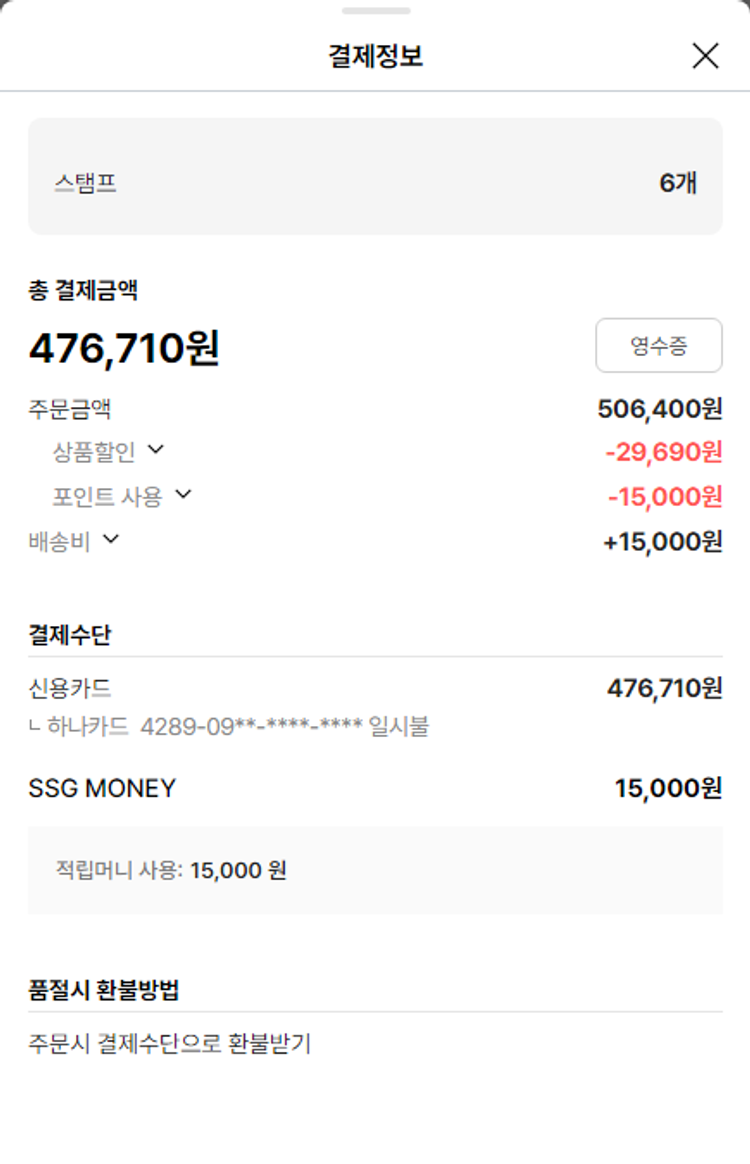750x1164 pixels.
Task: Click the red -29,690원 discount amount
Action: [663, 453]
